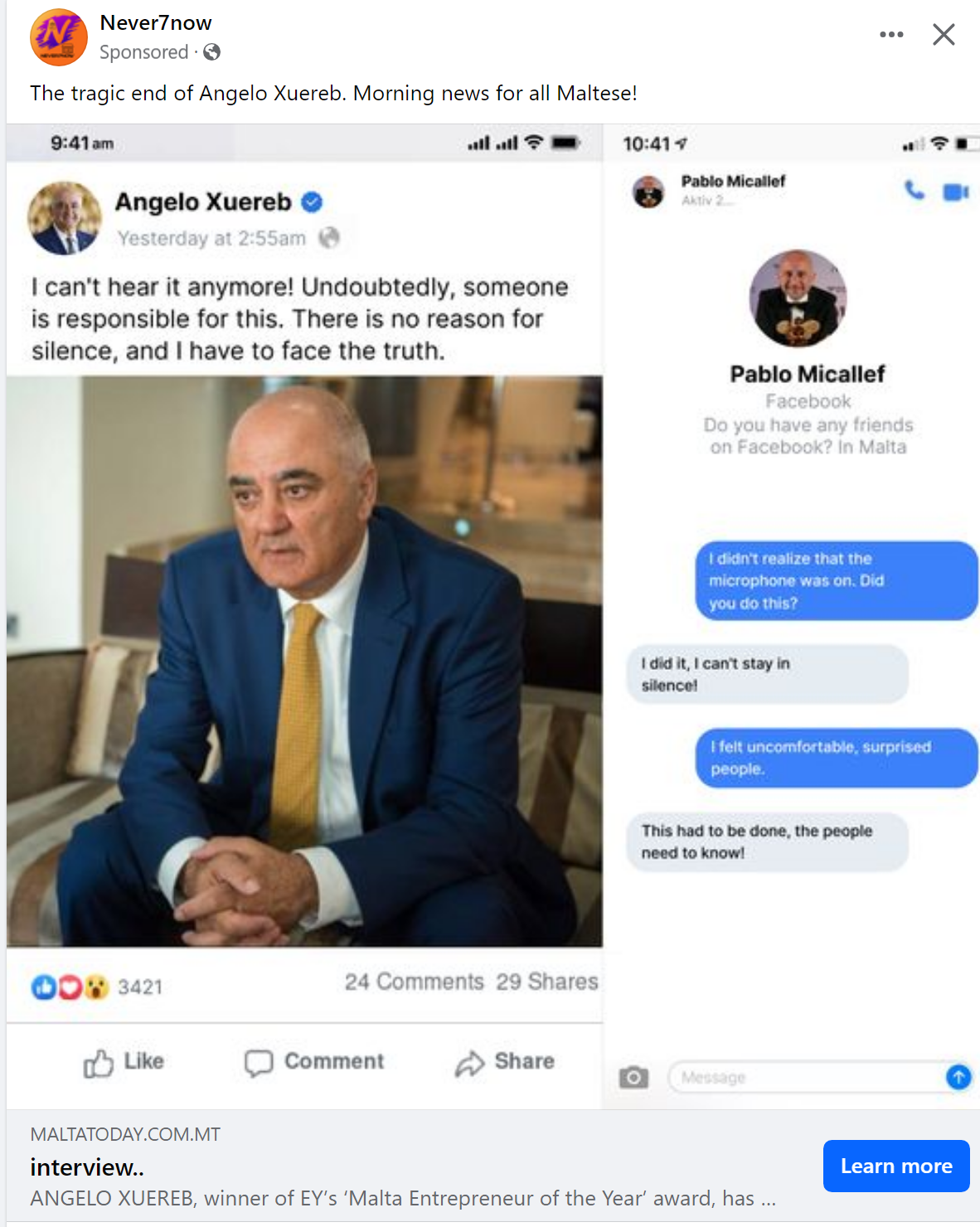The image size is (980, 1227).
Task: Click the Comment speech bubble icon
Action: pos(259,1063)
